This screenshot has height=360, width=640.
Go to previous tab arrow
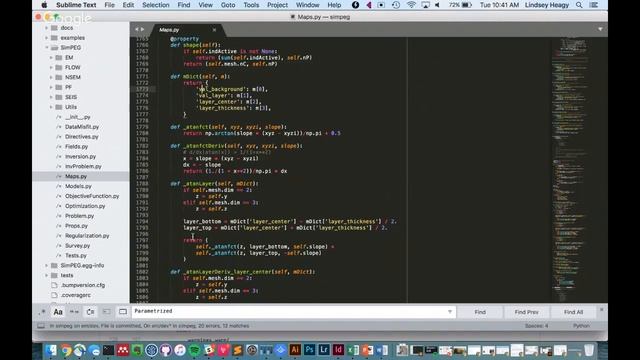137,29
